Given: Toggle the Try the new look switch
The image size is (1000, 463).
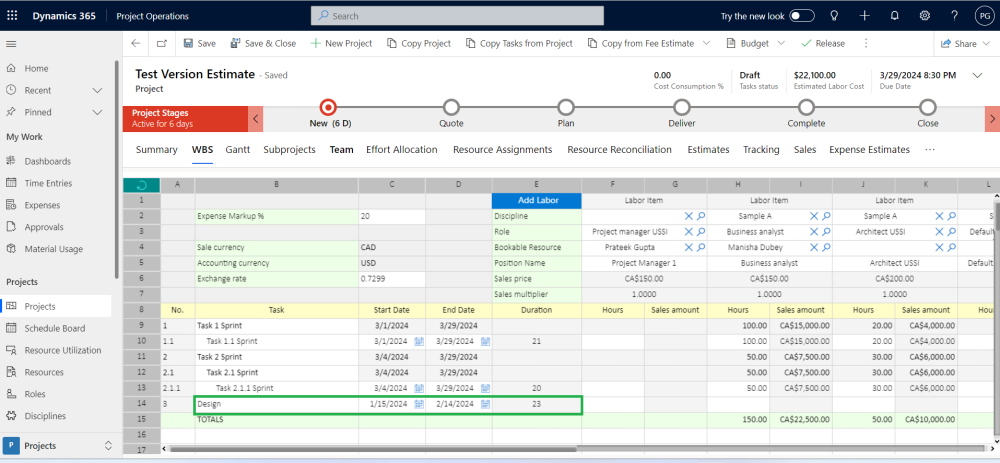Looking at the screenshot, I should coord(802,16).
